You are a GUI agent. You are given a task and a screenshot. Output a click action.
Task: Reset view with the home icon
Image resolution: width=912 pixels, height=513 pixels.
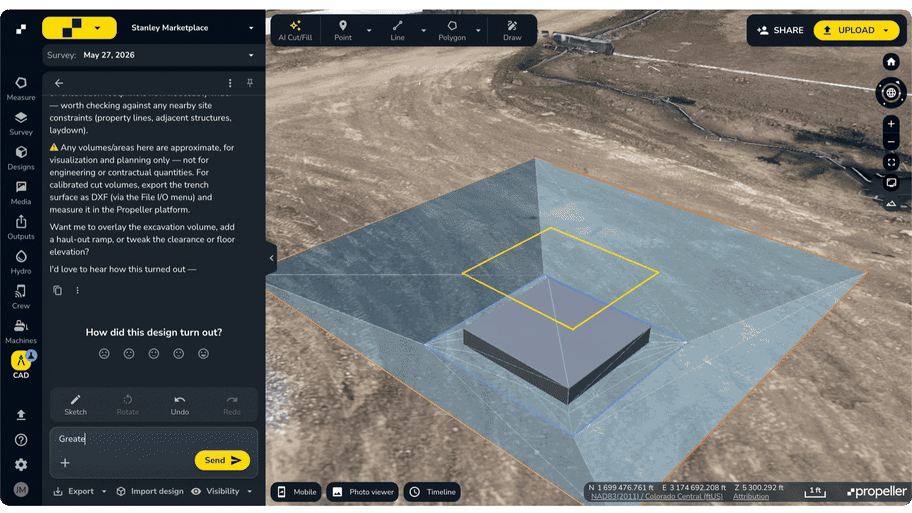(x=890, y=62)
